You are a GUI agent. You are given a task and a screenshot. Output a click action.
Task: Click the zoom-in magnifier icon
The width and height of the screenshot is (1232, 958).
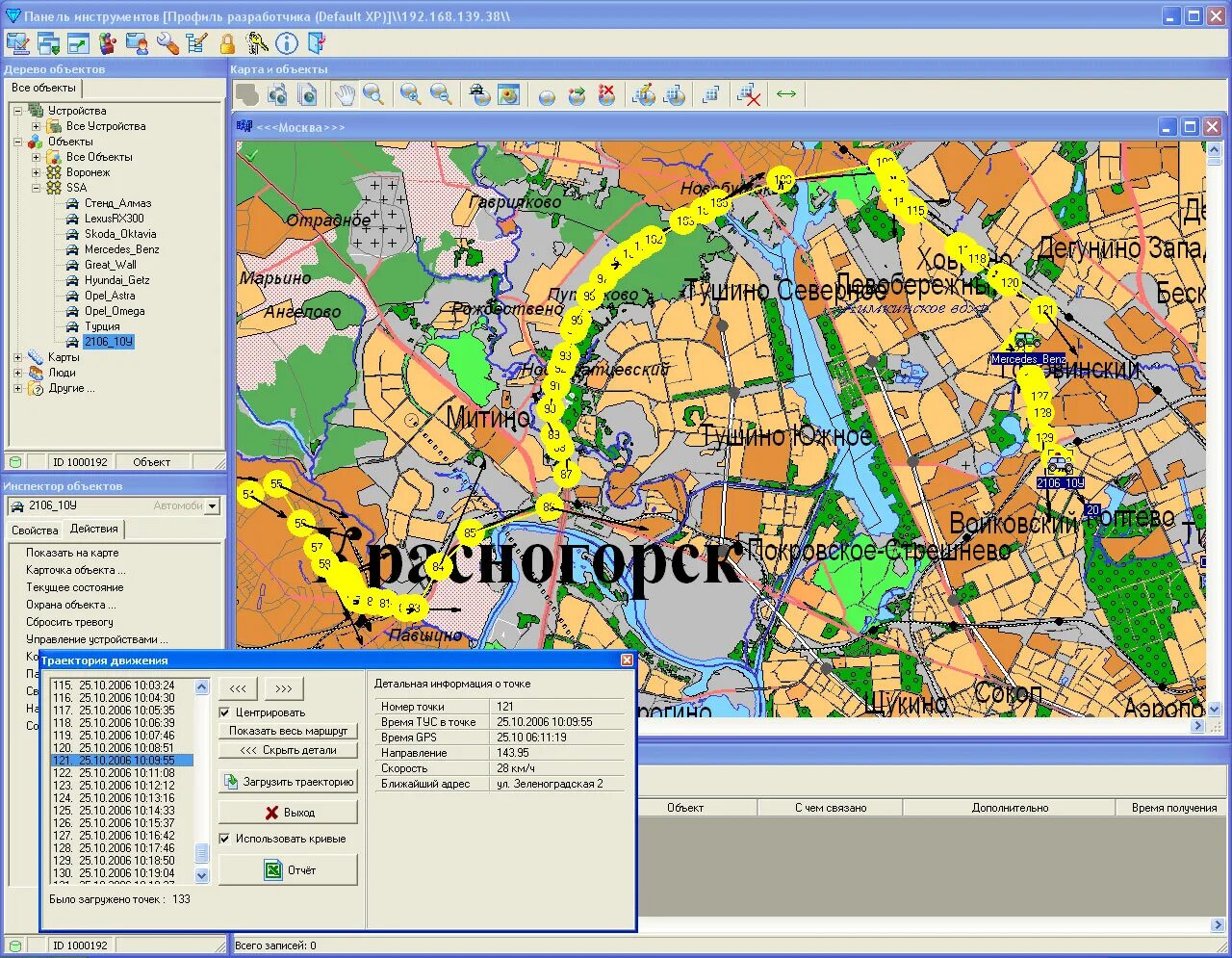coord(411,93)
